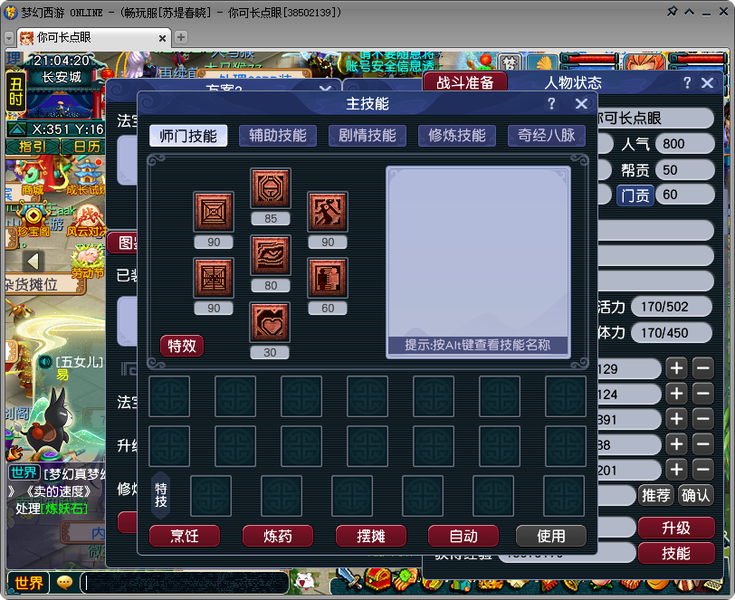The height and width of the screenshot is (600, 735).
Task: Select the skill icon with level 85
Action: pyautogui.click(x=270, y=188)
